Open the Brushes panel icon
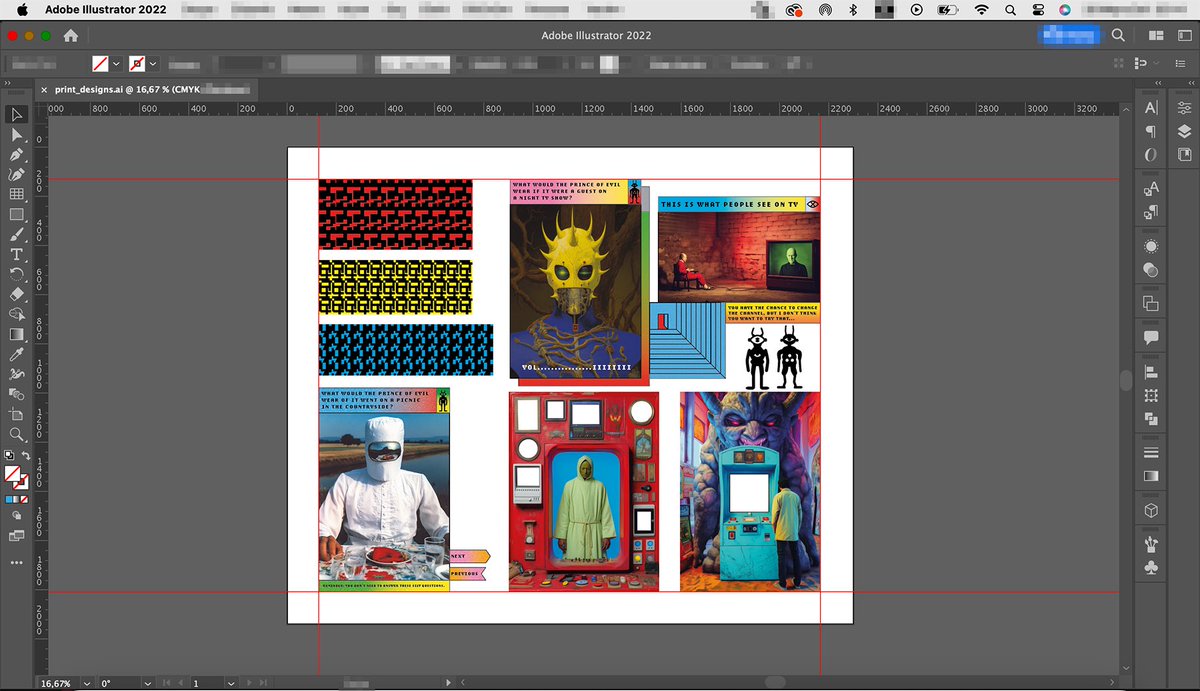The height and width of the screenshot is (691, 1200). pos(1151,544)
